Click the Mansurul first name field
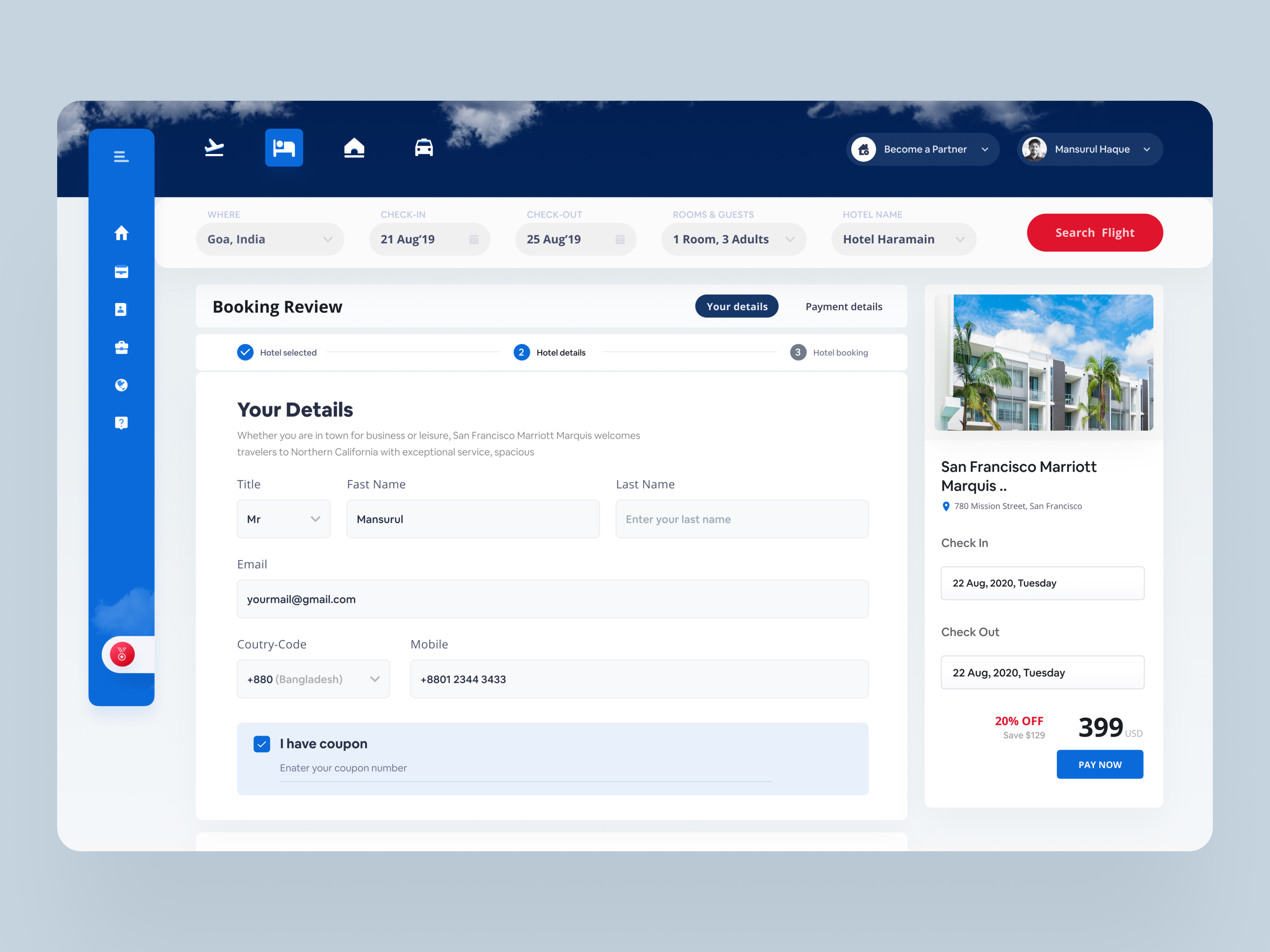The width and height of the screenshot is (1270, 952). [x=473, y=519]
